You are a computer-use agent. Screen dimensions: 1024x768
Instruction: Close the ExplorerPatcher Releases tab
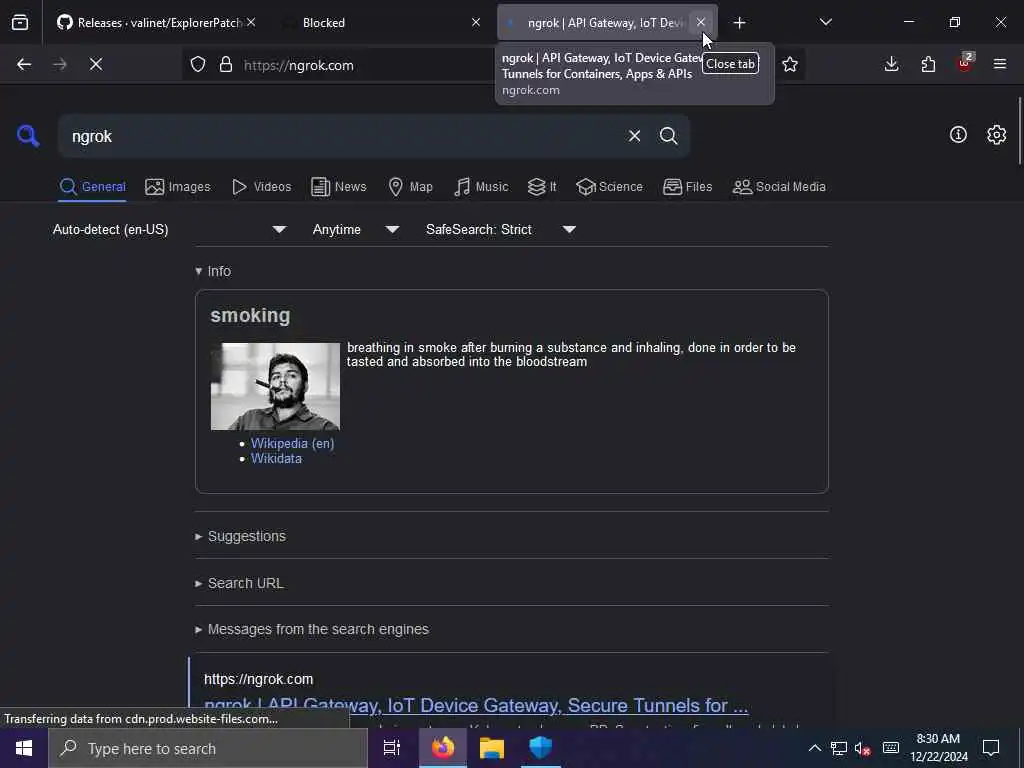point(251,23)
